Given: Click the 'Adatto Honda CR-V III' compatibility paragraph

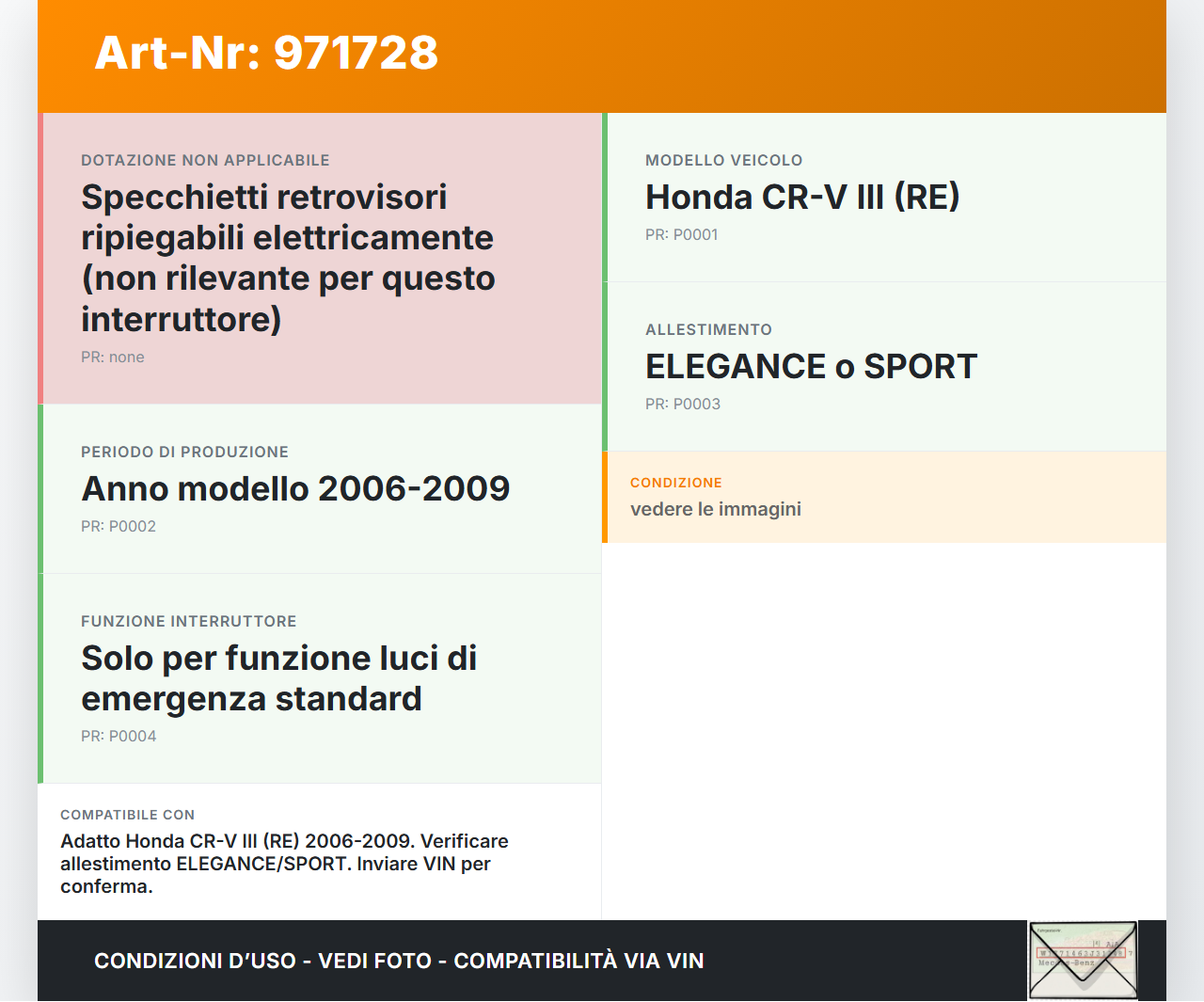Looking at the screenshot, I should pos(284,864).
